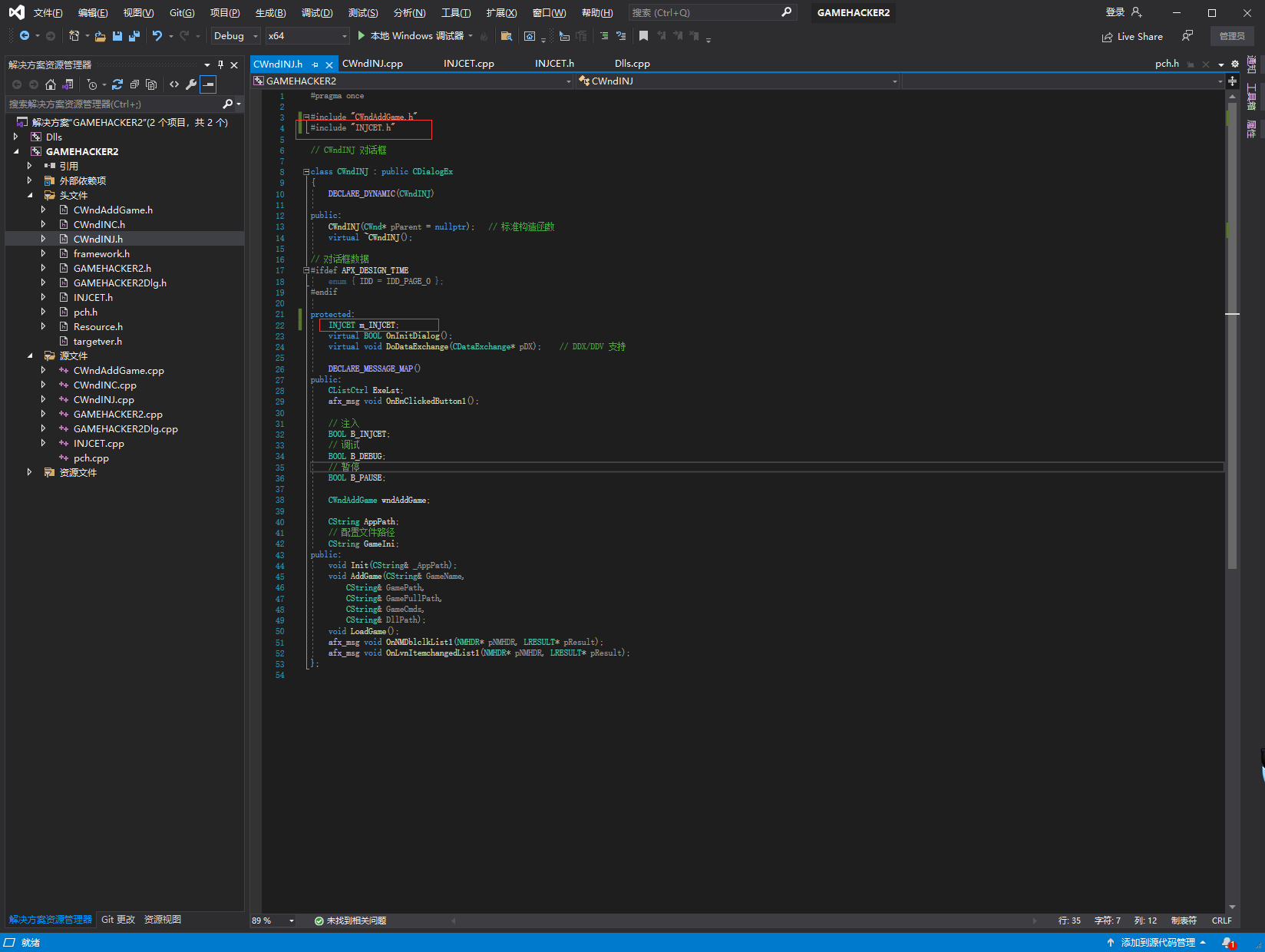This screenshot has height=952, width=1265.
Task: Click the pending changes filter clock icon
Action: coord(92,84)
